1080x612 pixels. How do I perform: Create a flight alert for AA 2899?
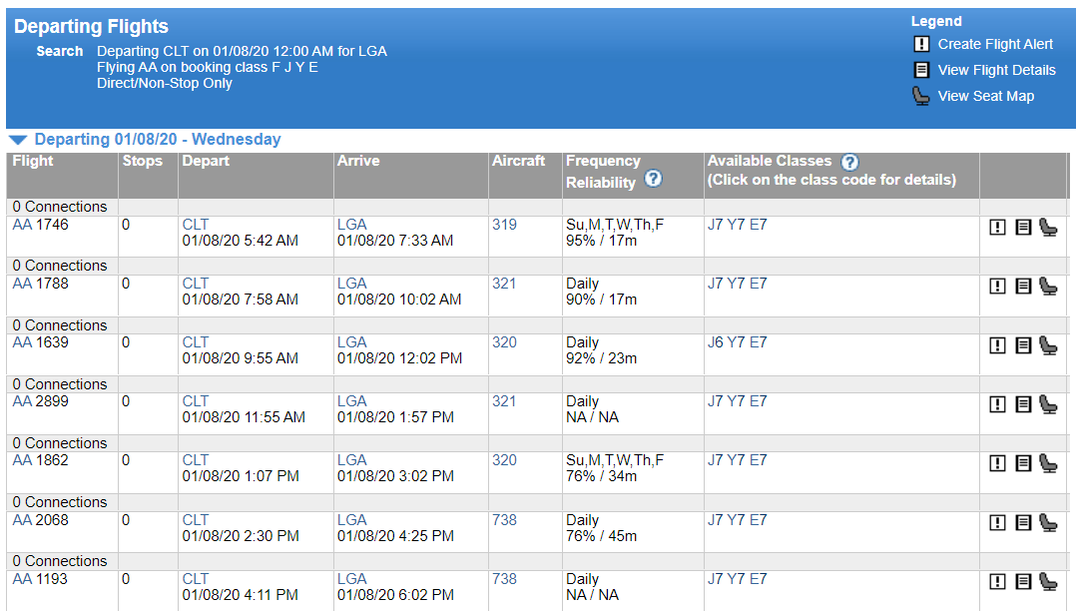tap(997, 404)
